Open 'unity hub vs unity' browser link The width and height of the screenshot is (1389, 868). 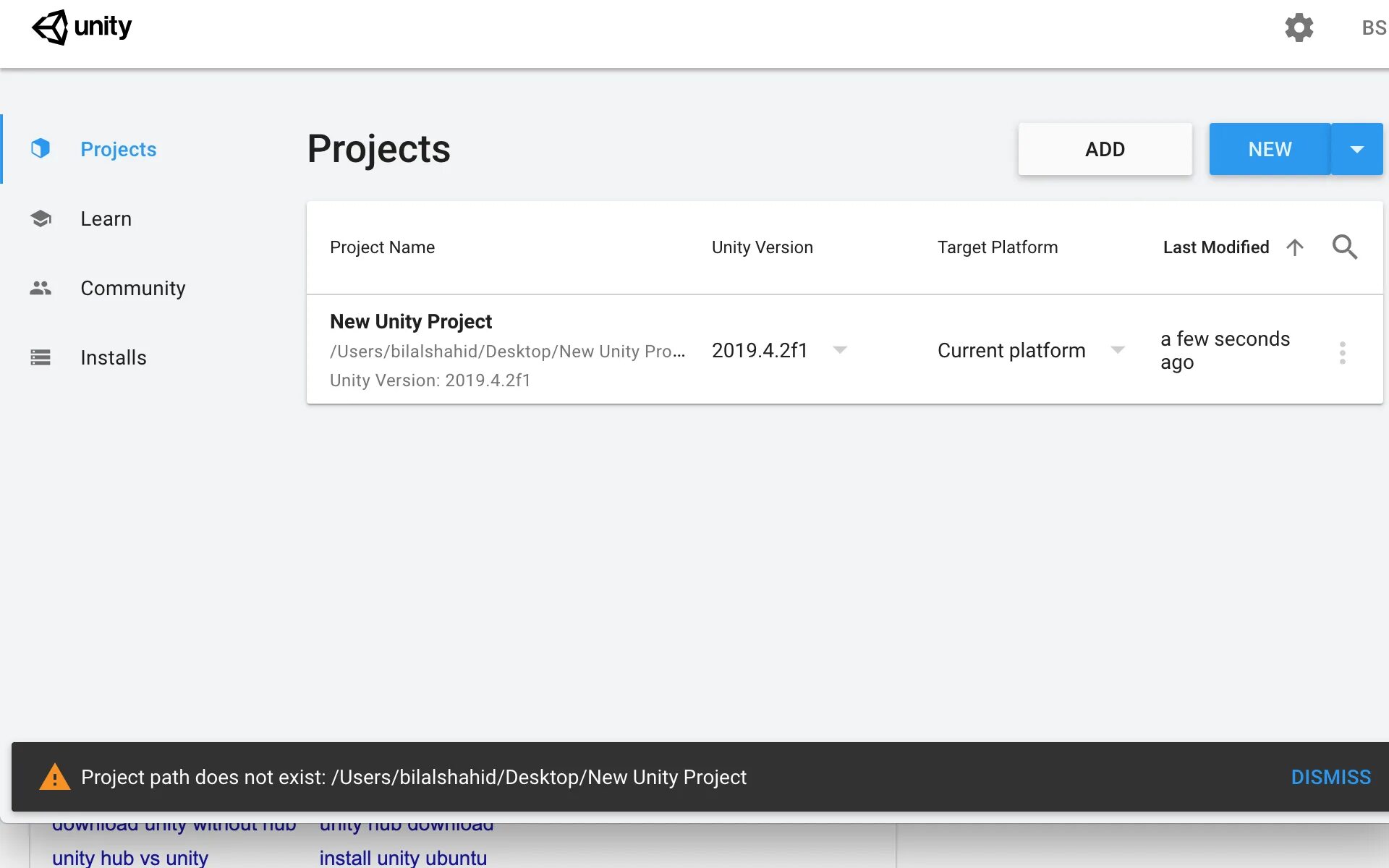(x=130, y=858)
